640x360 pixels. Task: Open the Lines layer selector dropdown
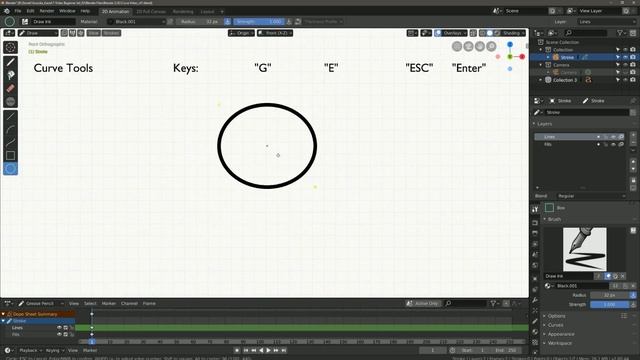pyautogui.click(x=607, y=22)
